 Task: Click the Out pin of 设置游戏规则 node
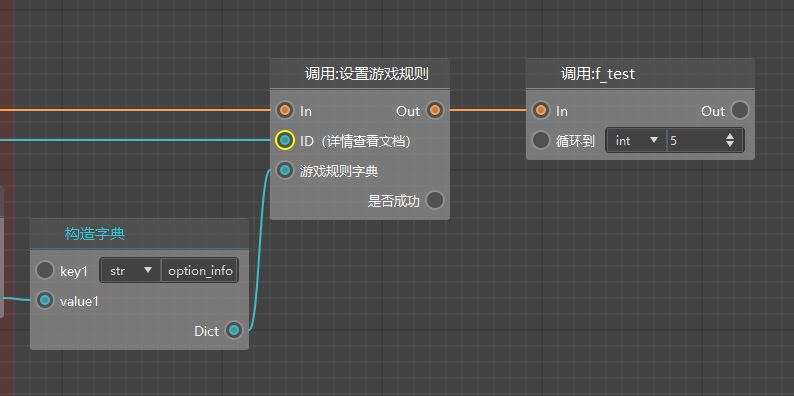(434, 110)
